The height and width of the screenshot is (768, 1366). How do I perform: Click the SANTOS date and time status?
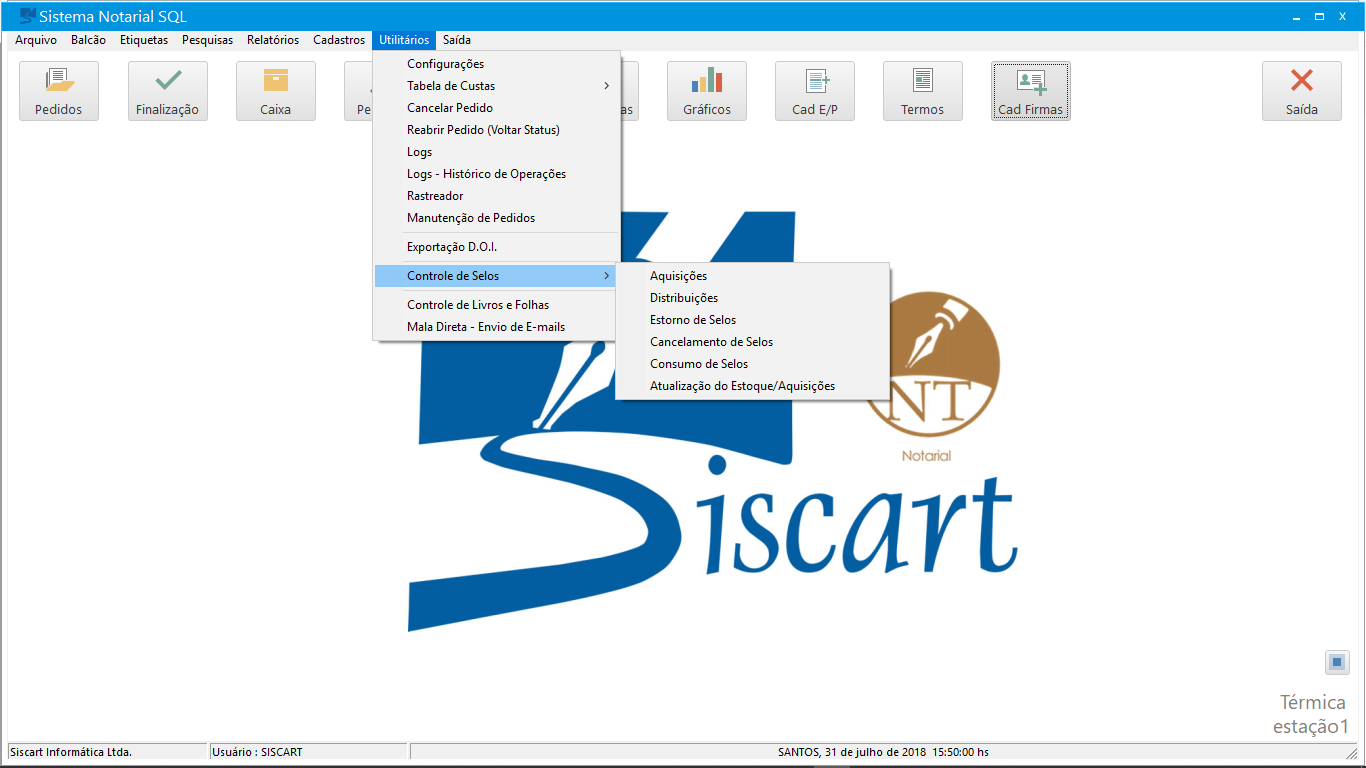(x=883, y=752)
